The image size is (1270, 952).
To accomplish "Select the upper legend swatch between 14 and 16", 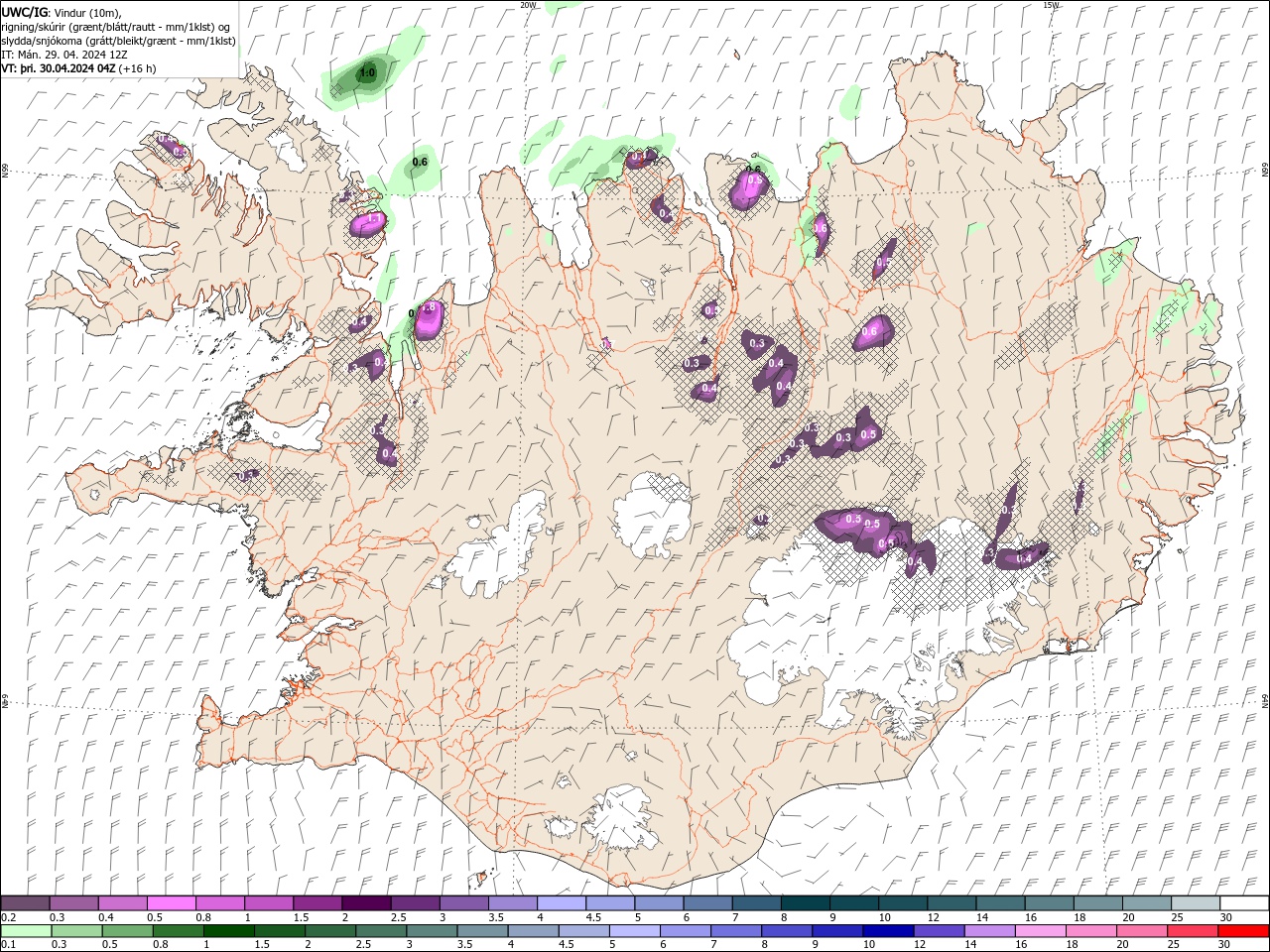I will pos(1000,903).
